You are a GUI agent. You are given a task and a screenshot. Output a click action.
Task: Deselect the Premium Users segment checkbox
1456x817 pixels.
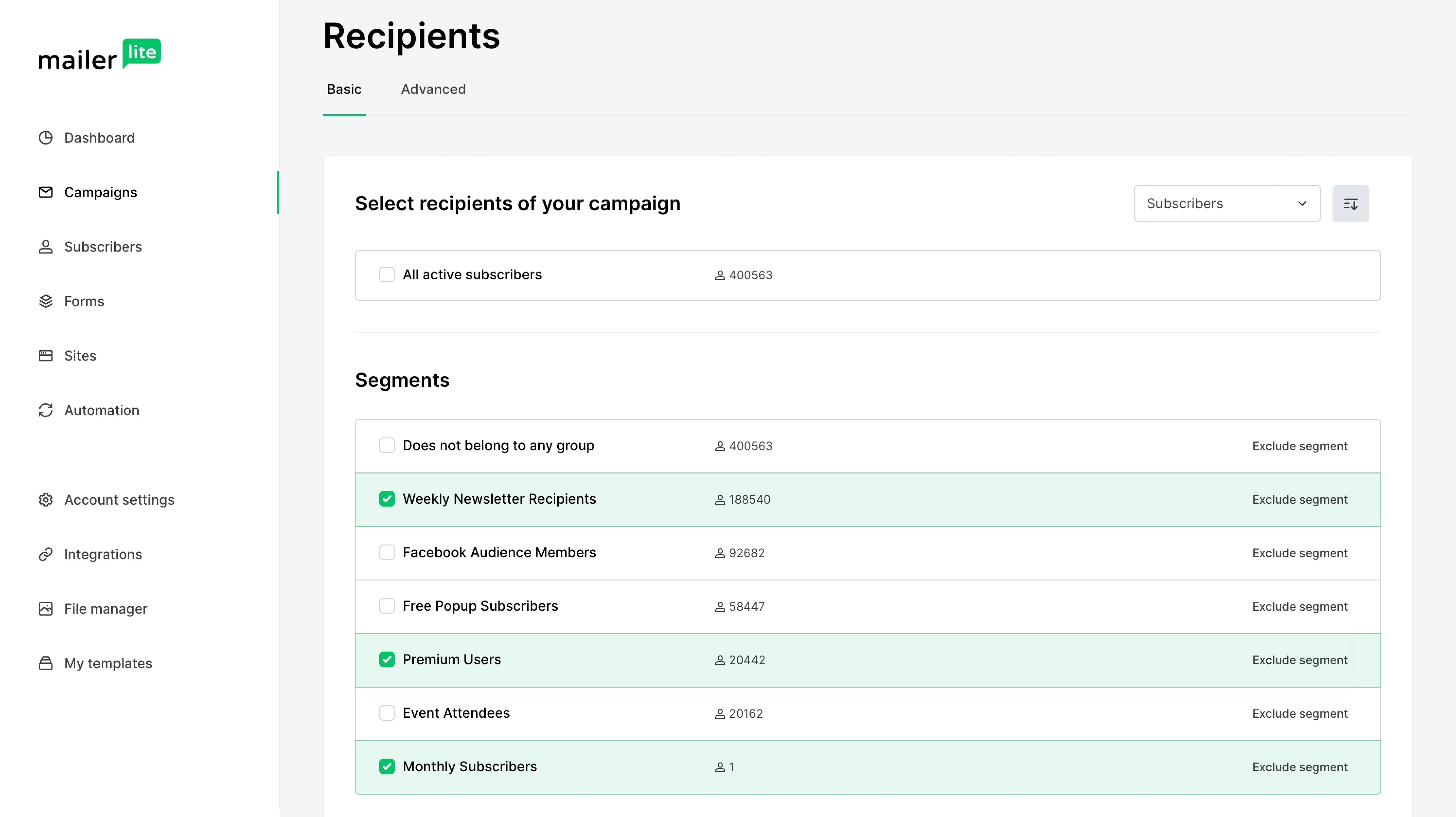[x=387, y=660]
